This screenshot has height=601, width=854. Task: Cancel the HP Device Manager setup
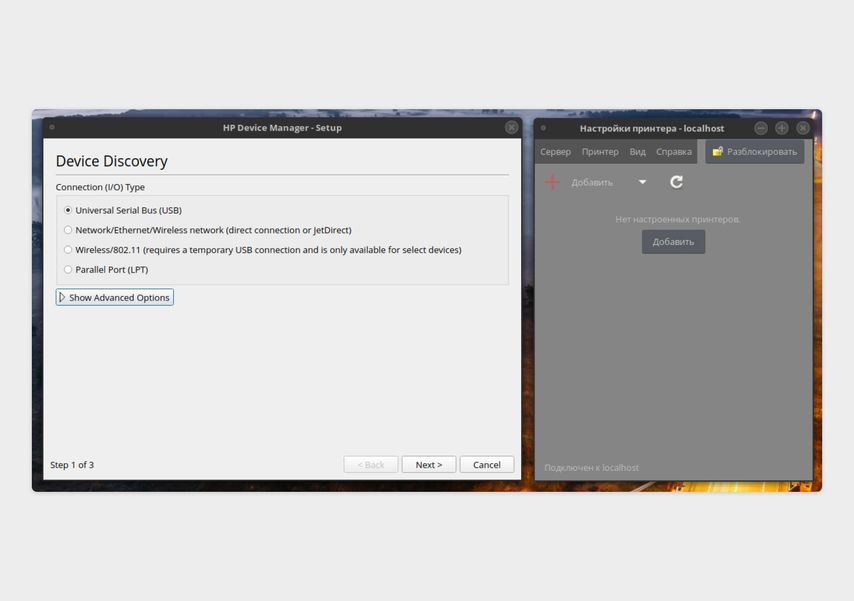click(x=486, y=465)
